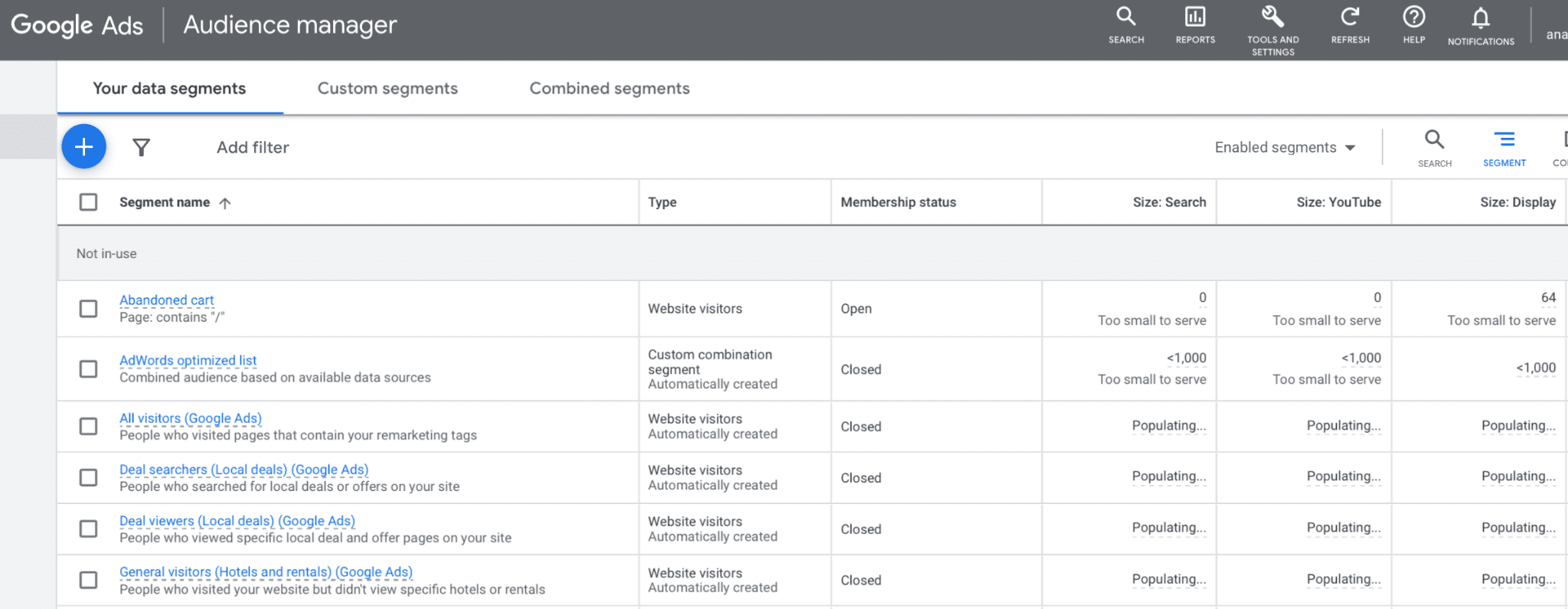This screenshot has height=609, width=1568.
Task: Open Tools and Settings wrench
Action: coord(1272,31)
